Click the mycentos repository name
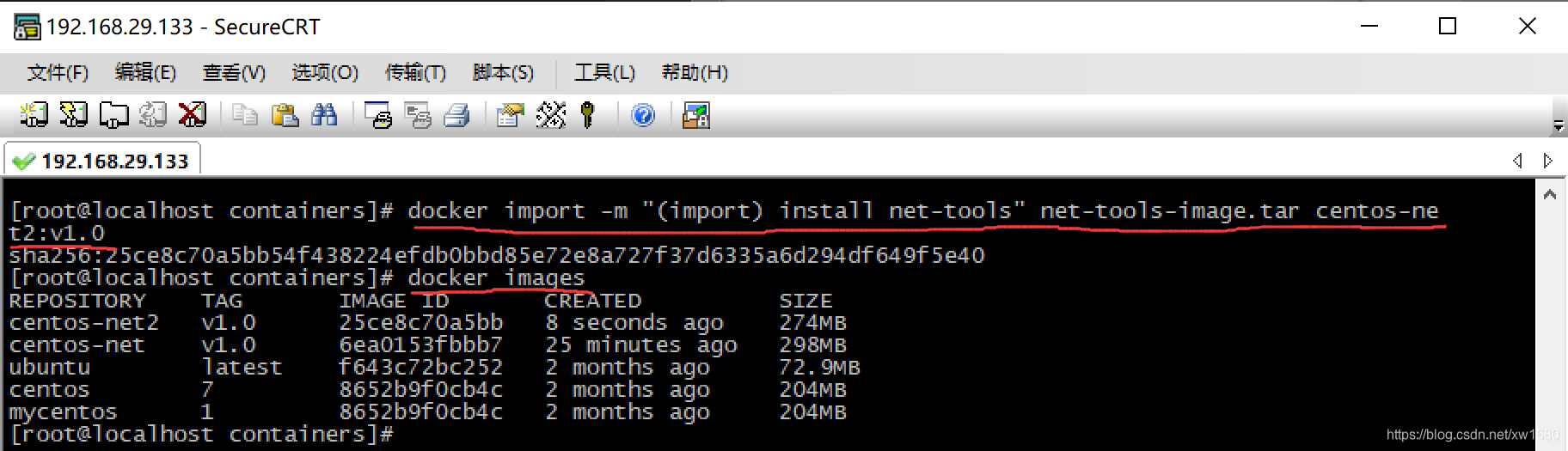Screen dimensions: 1568x451 point(63,412)
